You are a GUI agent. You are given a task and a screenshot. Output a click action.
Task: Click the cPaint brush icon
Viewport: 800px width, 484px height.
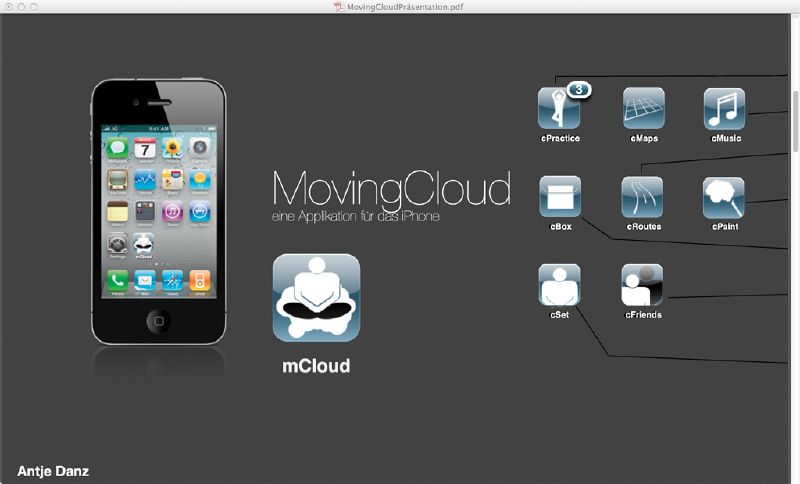tap(723, 198)
